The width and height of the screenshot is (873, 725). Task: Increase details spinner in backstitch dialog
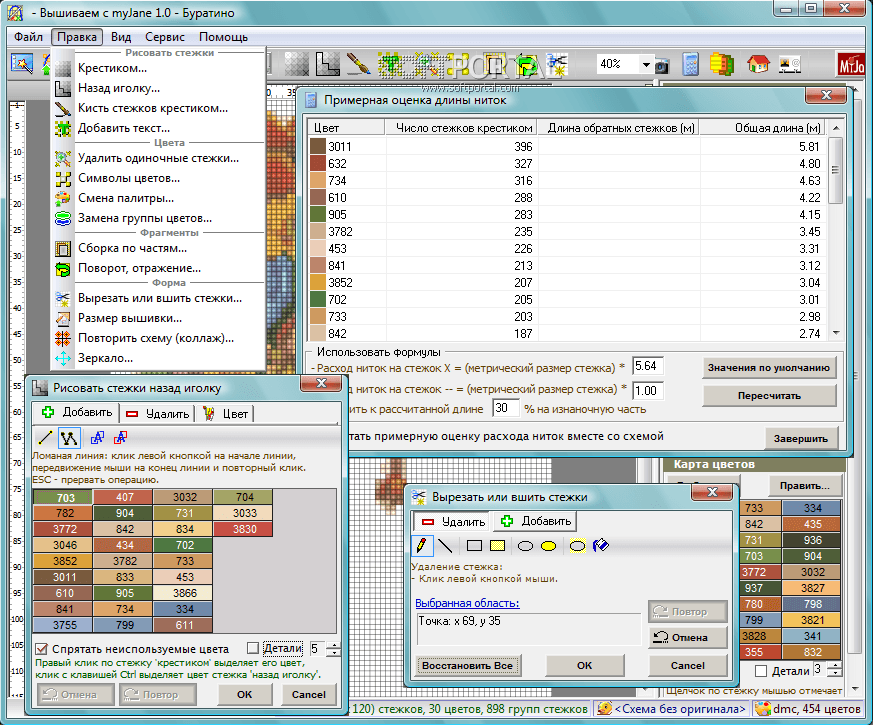point(334,645)
